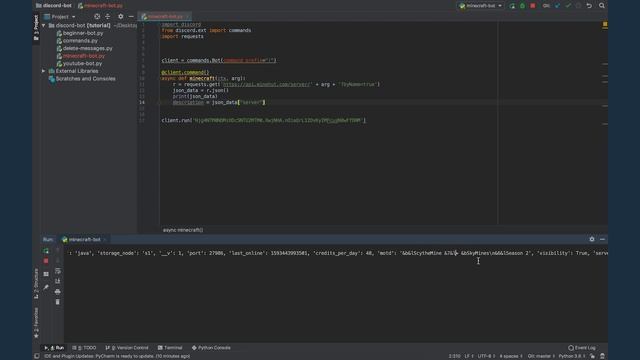Viewport: 640px width, 360px height.
Task: Open the Git: master branch selector in status bar
Action: click(541, 356)
